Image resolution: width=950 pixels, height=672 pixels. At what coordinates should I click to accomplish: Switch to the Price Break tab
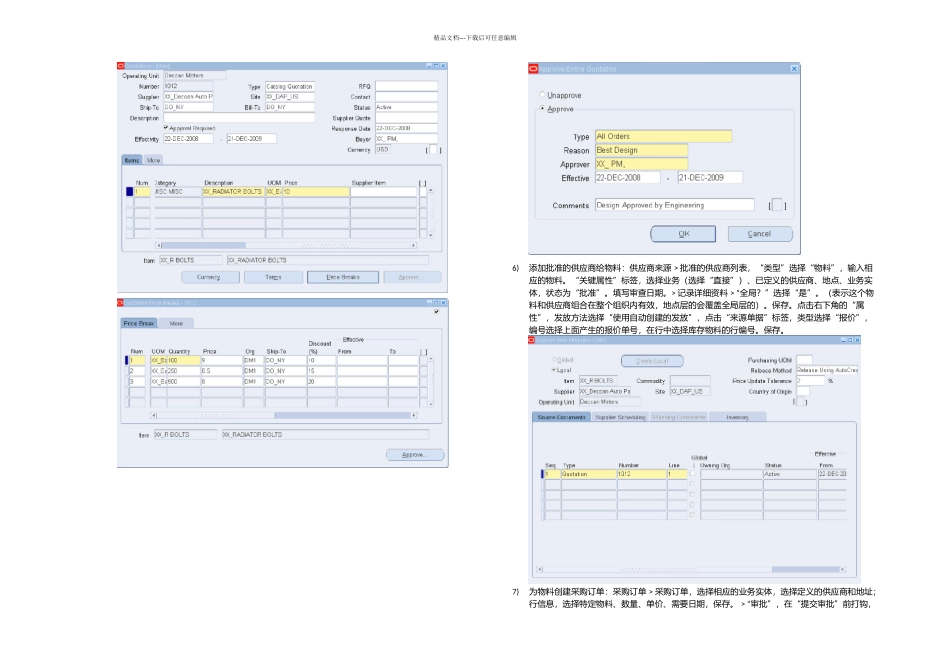click(139, 324)
